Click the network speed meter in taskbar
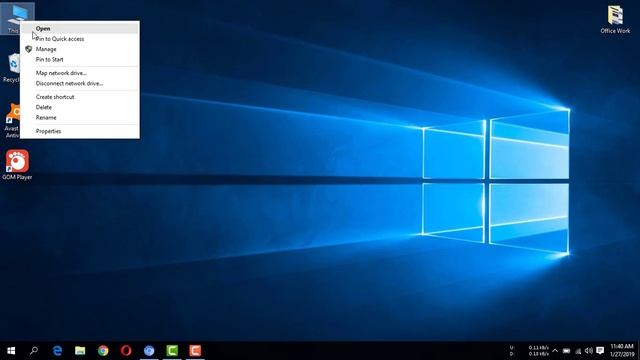The image size is (640, 360). click(530, 351)
